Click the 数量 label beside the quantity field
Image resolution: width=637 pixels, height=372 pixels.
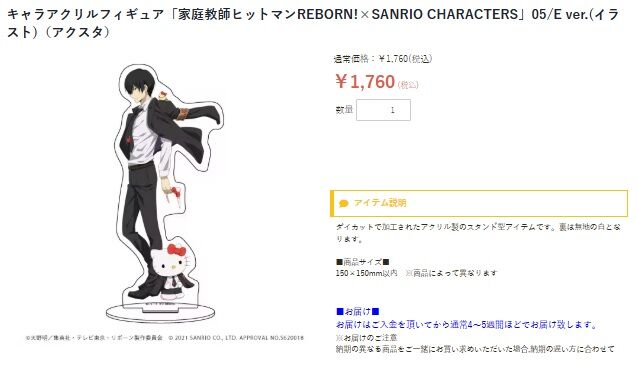[344, 110]
